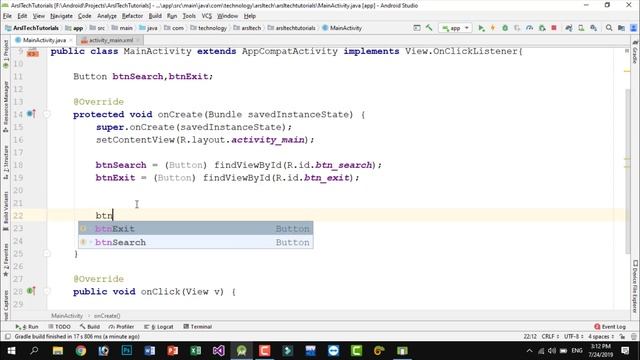
Task: Open the Device File Explorer sidebar tab
Action: point(635,286)
